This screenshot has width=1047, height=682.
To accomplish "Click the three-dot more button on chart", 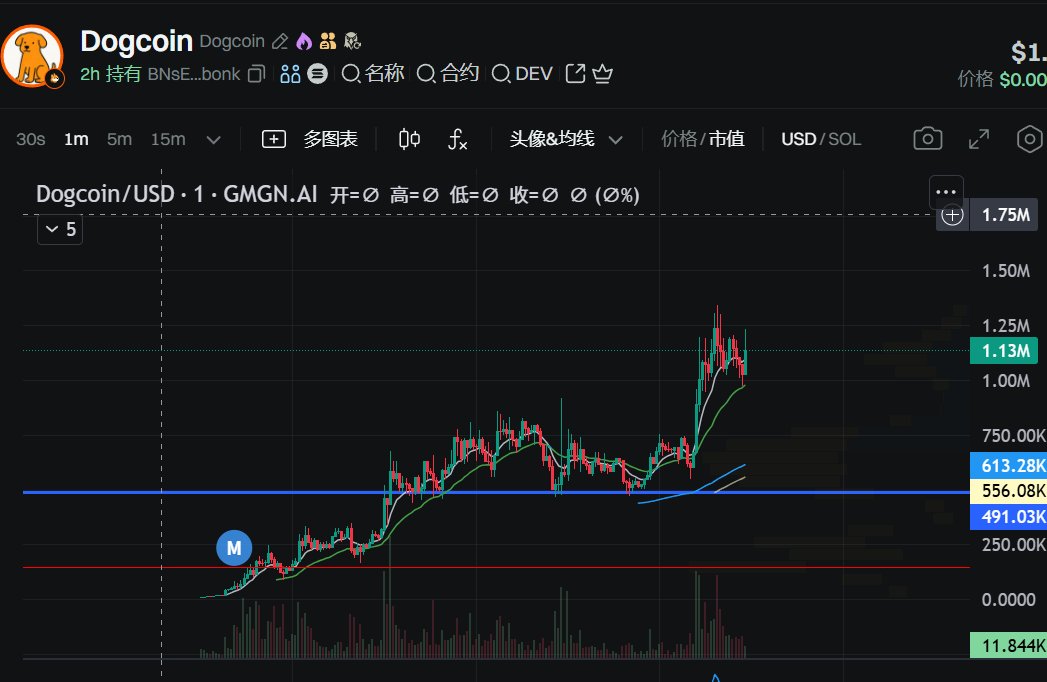I will pyautogui.click(x=946, y=192).
